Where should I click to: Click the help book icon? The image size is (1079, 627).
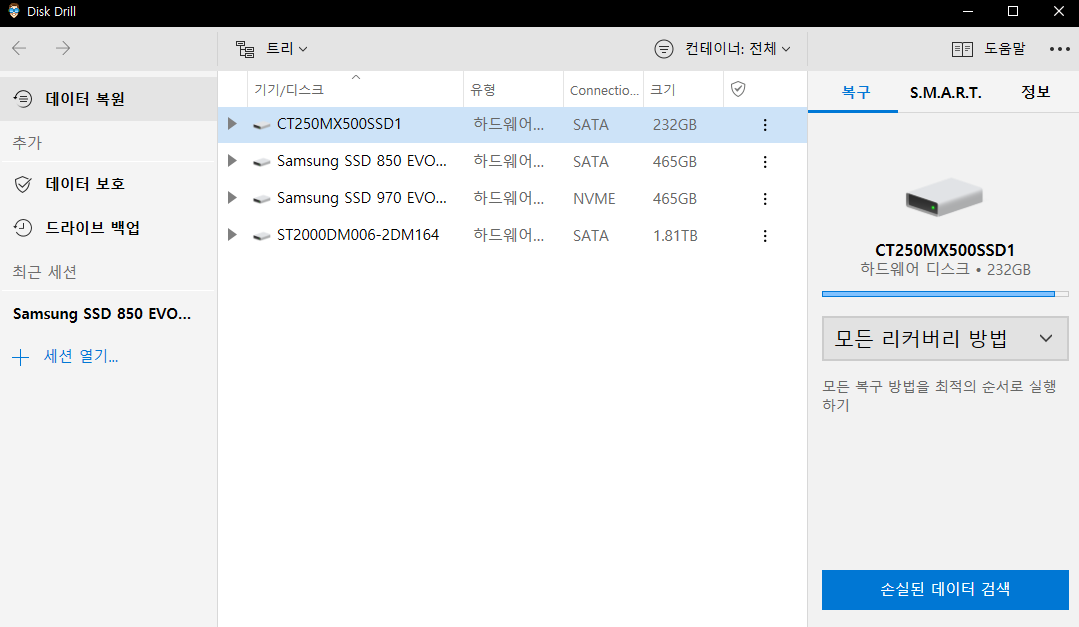[962, 49]
